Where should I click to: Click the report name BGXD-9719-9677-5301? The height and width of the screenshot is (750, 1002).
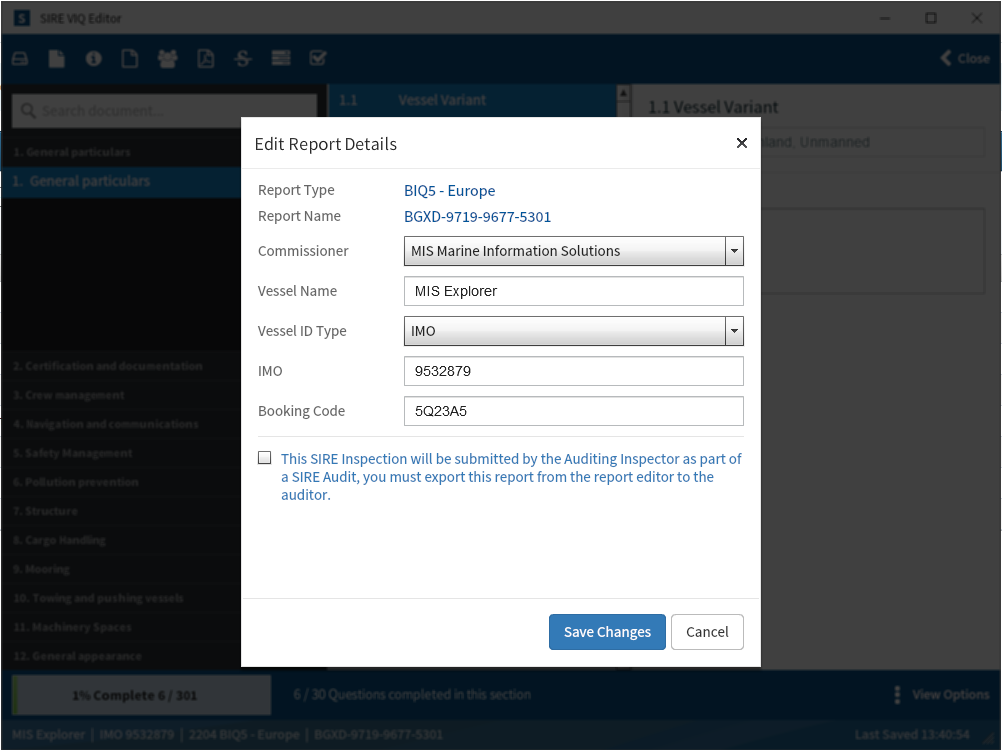[477, 217]
